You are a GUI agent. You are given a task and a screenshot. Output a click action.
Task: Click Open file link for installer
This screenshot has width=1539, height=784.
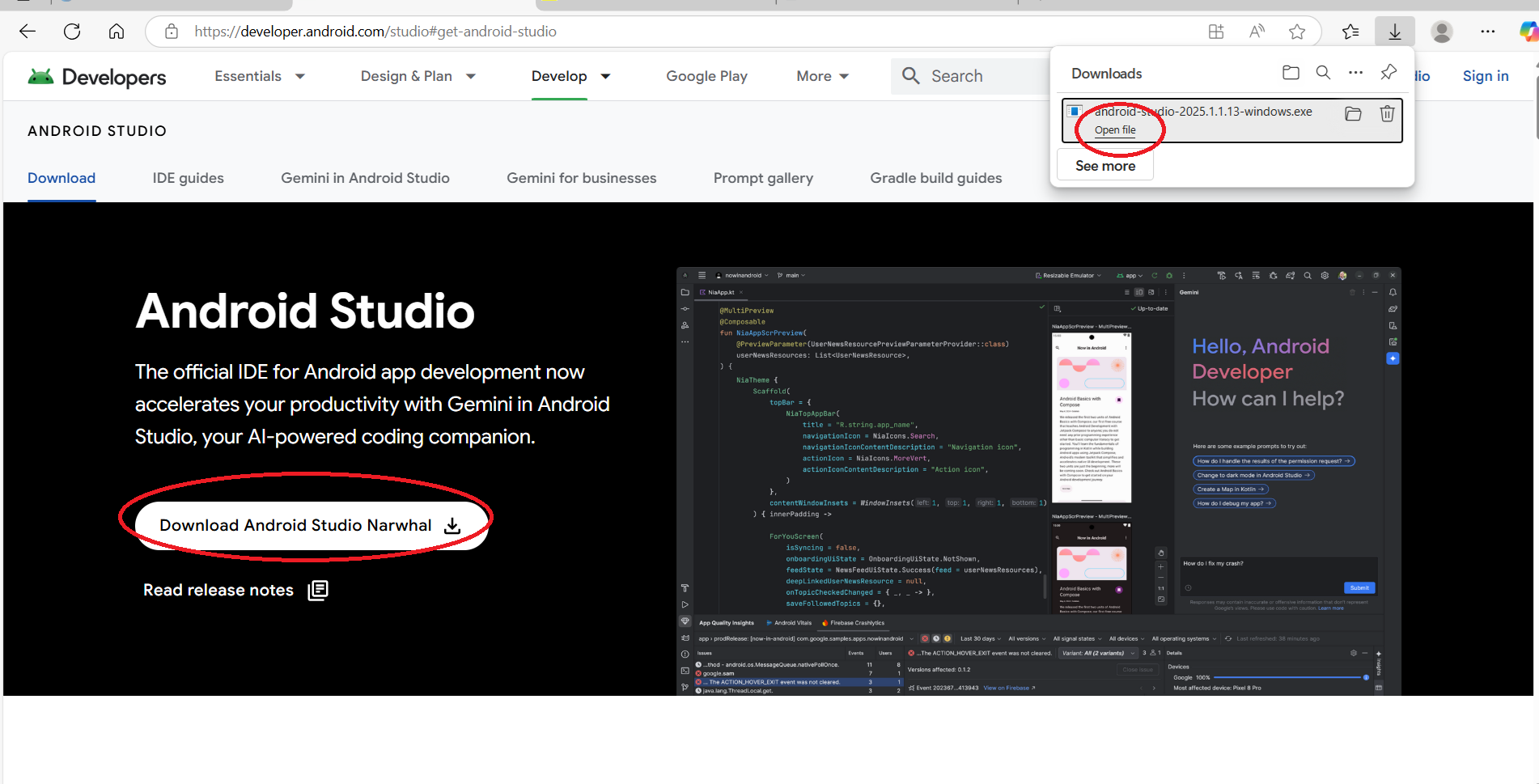tap(1115, 130)
